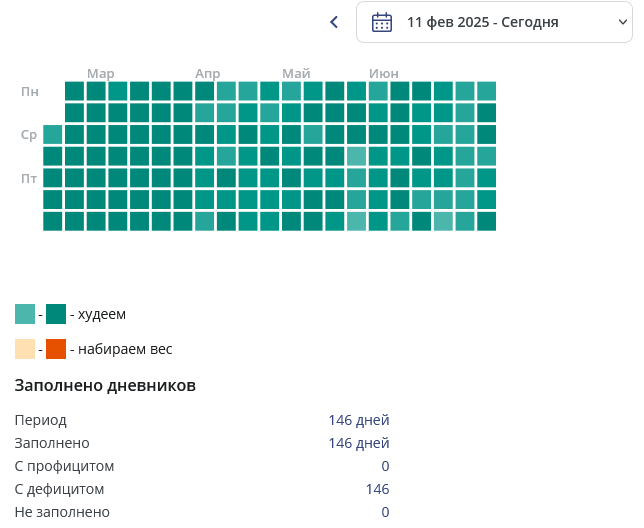The image size is (644, 528).
Task: Select the last Sunday cell in bottom row
Action: (x=486, y=221)
